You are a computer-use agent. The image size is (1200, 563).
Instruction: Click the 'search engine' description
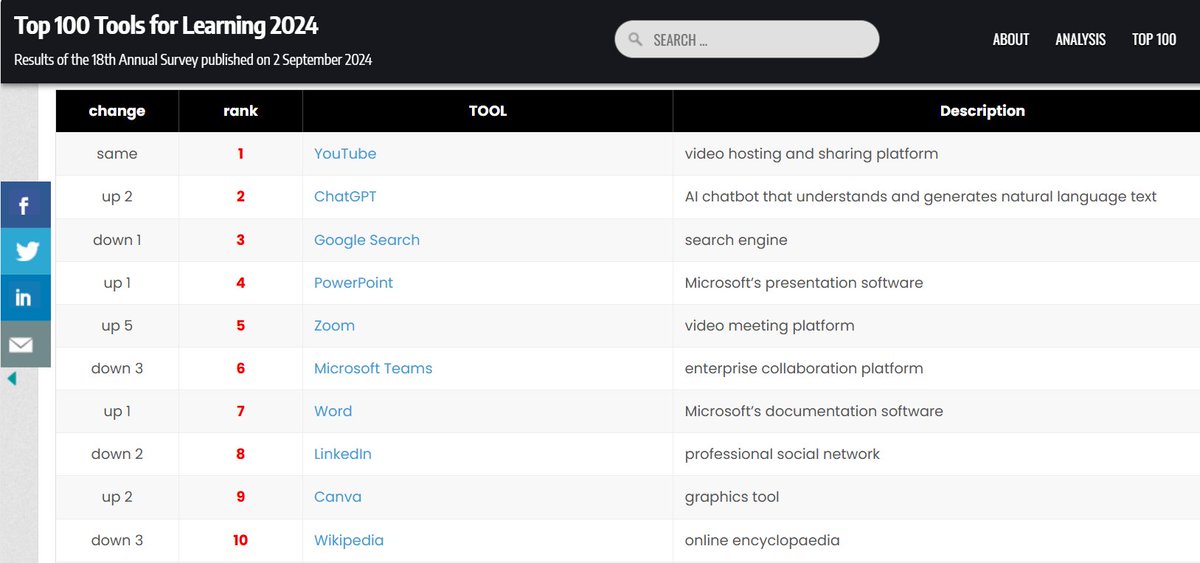736,240
